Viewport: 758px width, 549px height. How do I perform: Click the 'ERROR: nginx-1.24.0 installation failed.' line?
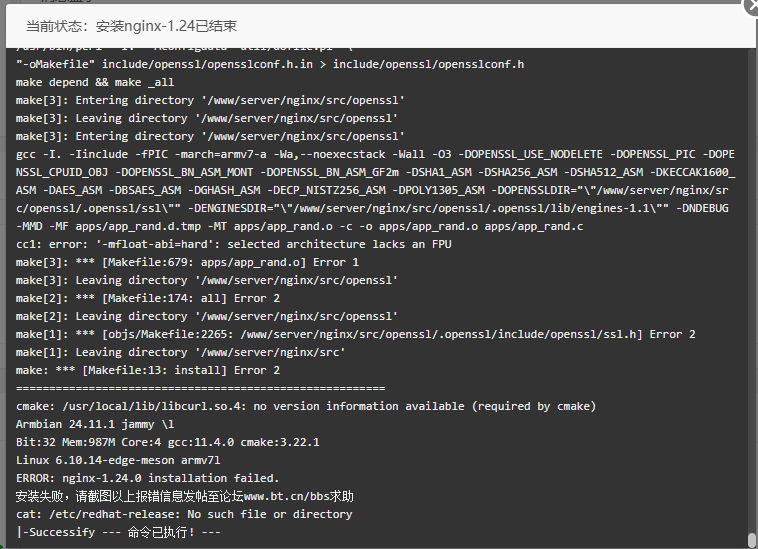(x=147, y=478)
